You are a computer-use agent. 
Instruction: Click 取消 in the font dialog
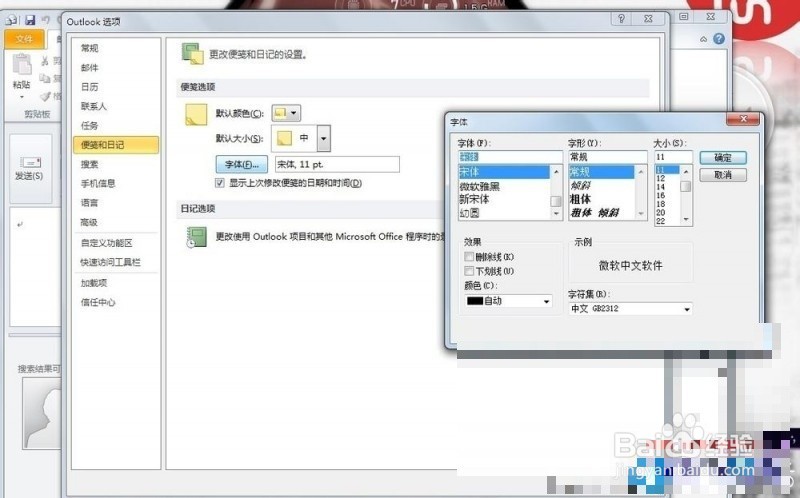pos(723,175)
